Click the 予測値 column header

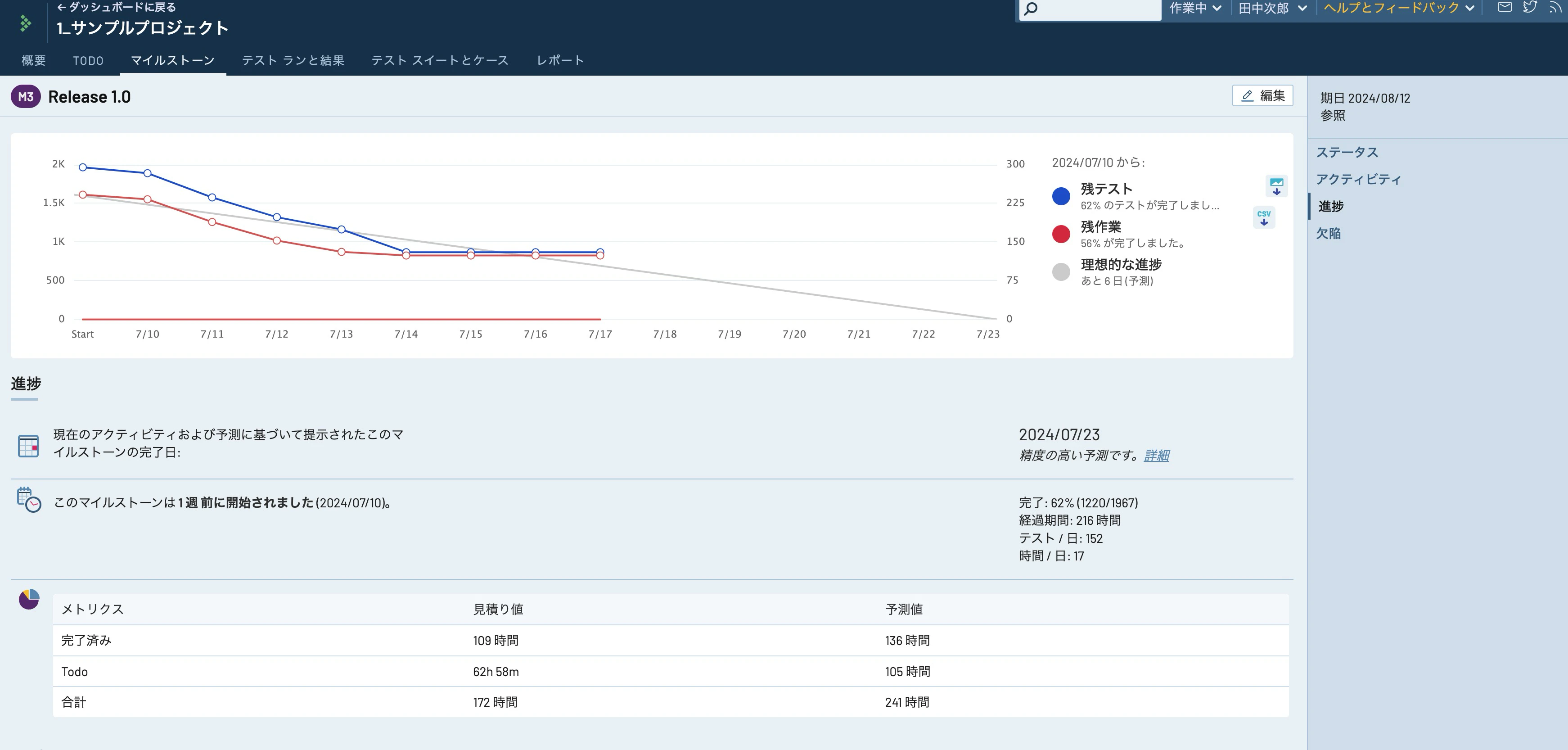click(x=904, y=610)
